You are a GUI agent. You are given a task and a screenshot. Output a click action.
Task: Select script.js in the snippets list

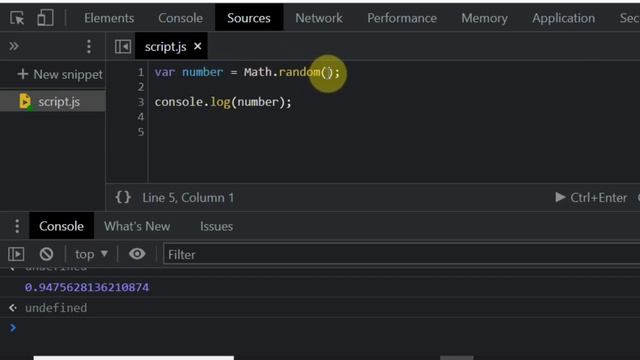pyautogui.click(x=53, y=102)
